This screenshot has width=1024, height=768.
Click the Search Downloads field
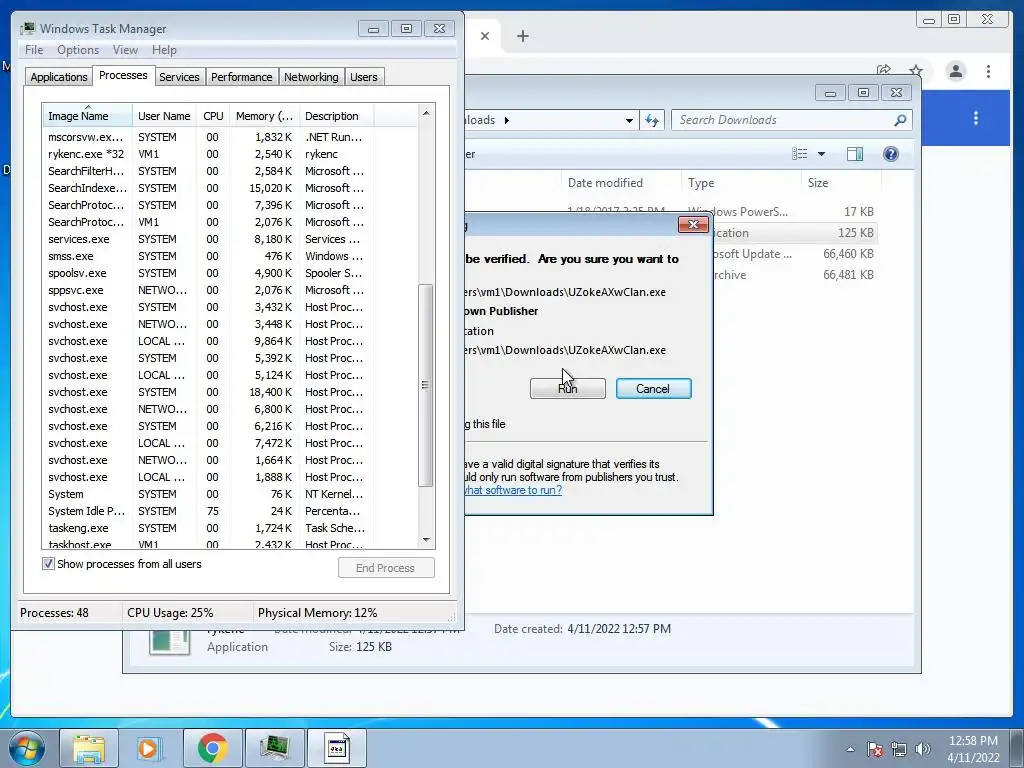784,120
